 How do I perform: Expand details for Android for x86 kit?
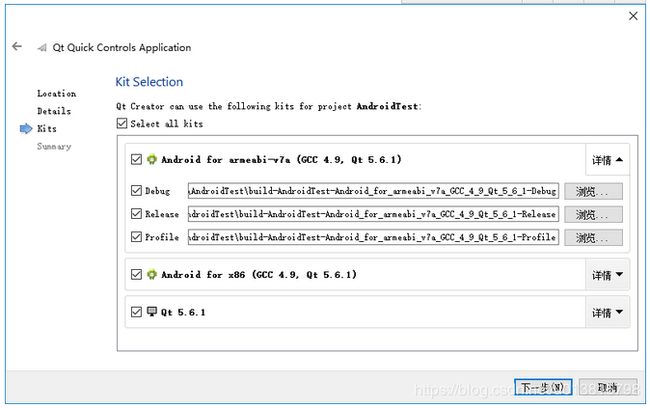(x=607, y=274)
